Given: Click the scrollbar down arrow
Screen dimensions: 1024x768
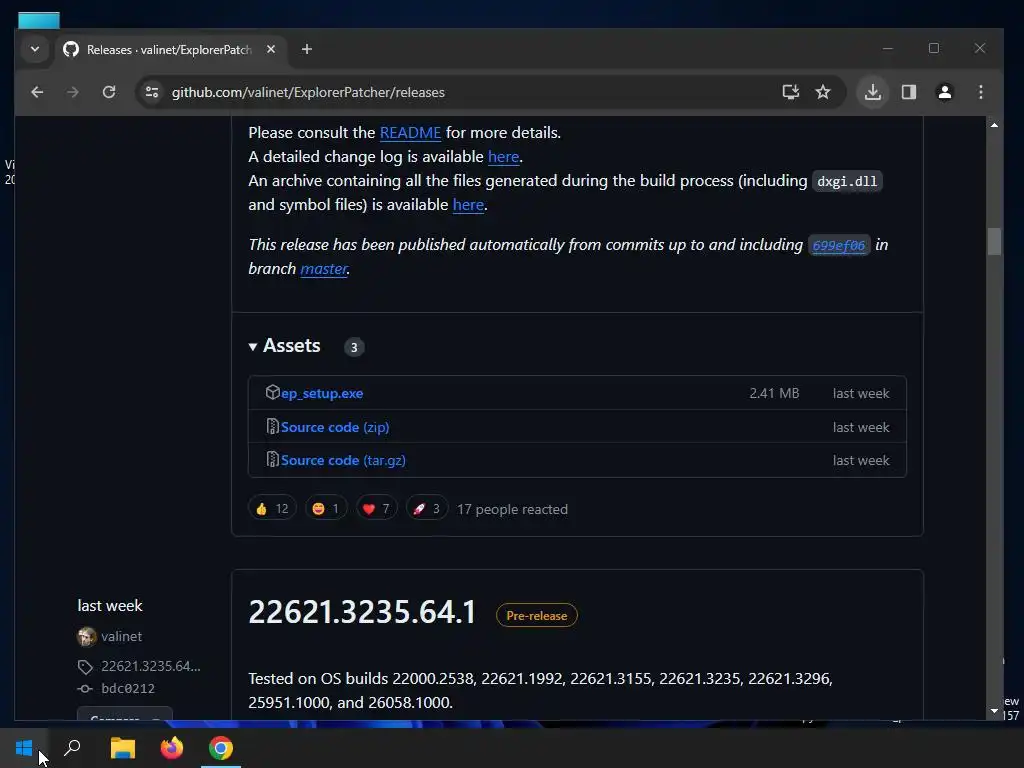Looking at the screenshot, I should tap(994, 711).
